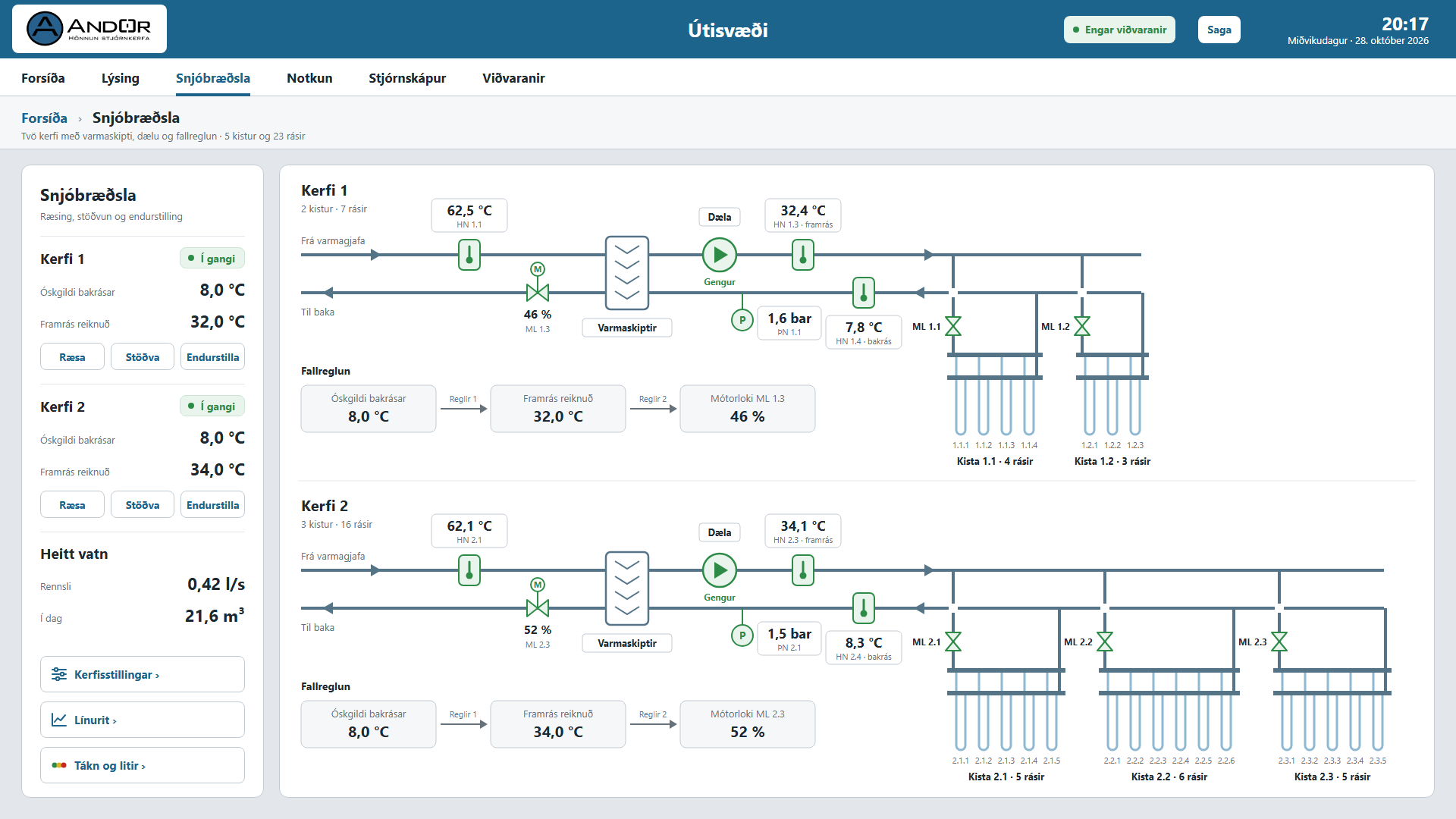Switch to the Forsíða tab
Screen dimensions: 1456x819
[43, 78]
